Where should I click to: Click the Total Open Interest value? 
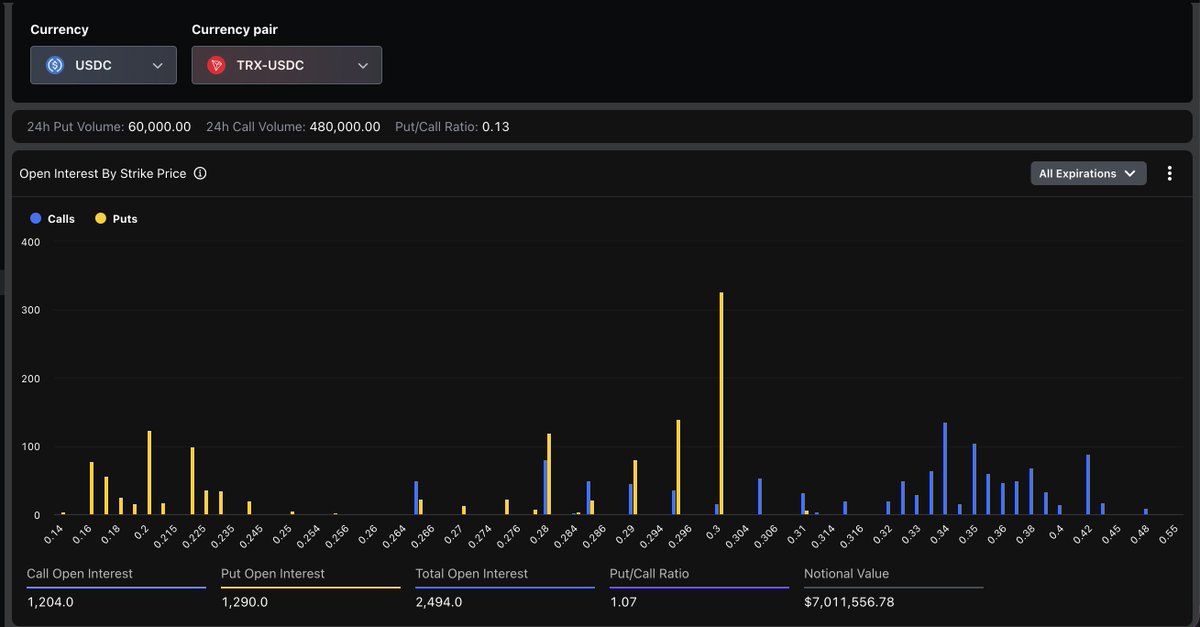pos(439,603)
